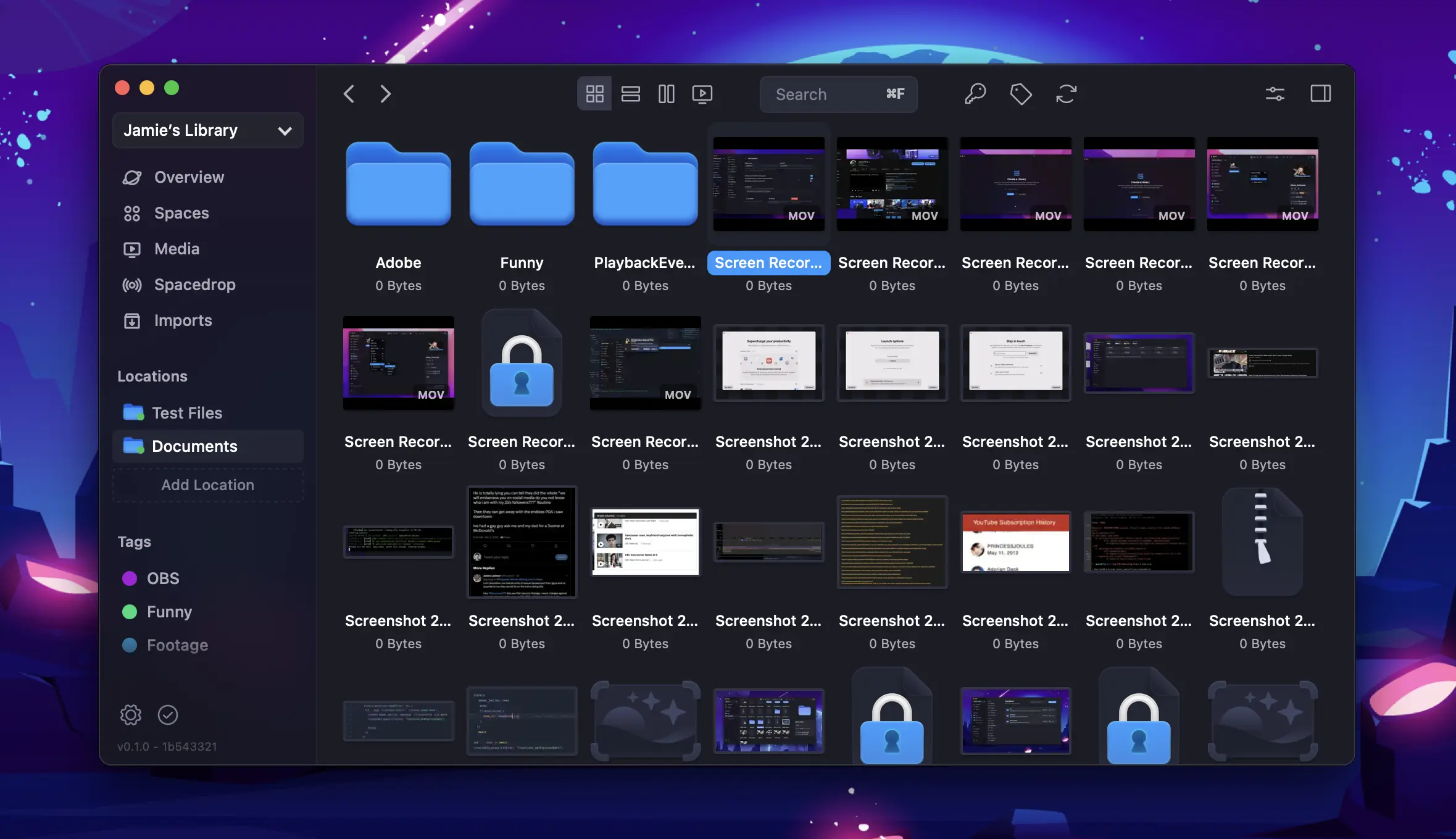This screenshot has height=839, width=1456.
Task: Click the Add Location button
Action: (x=208, y=485)
